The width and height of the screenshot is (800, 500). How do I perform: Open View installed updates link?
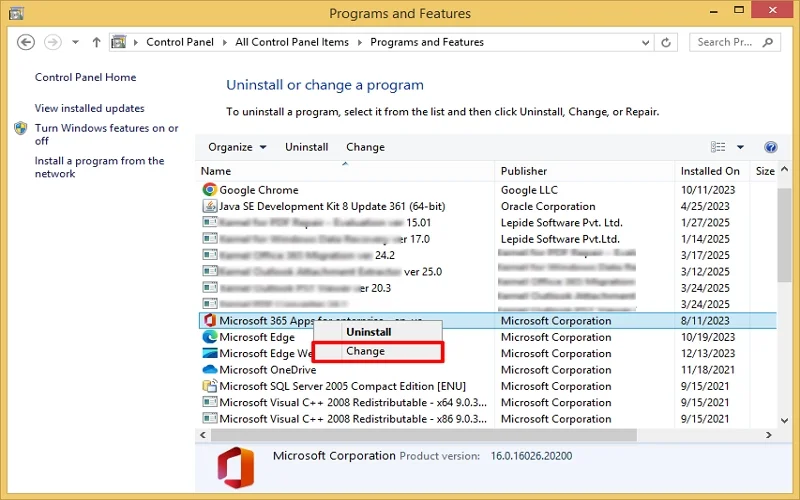coord(89,108)
